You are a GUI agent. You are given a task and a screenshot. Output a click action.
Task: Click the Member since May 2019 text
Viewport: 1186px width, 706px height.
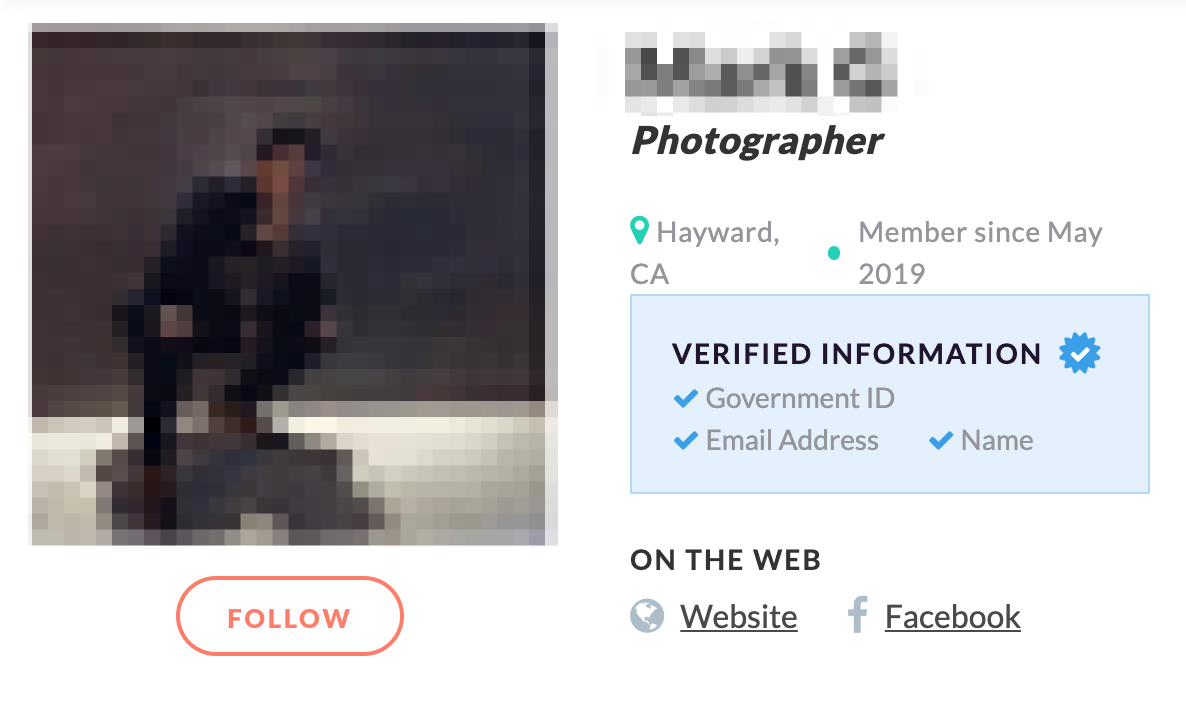tap(980, 253)
